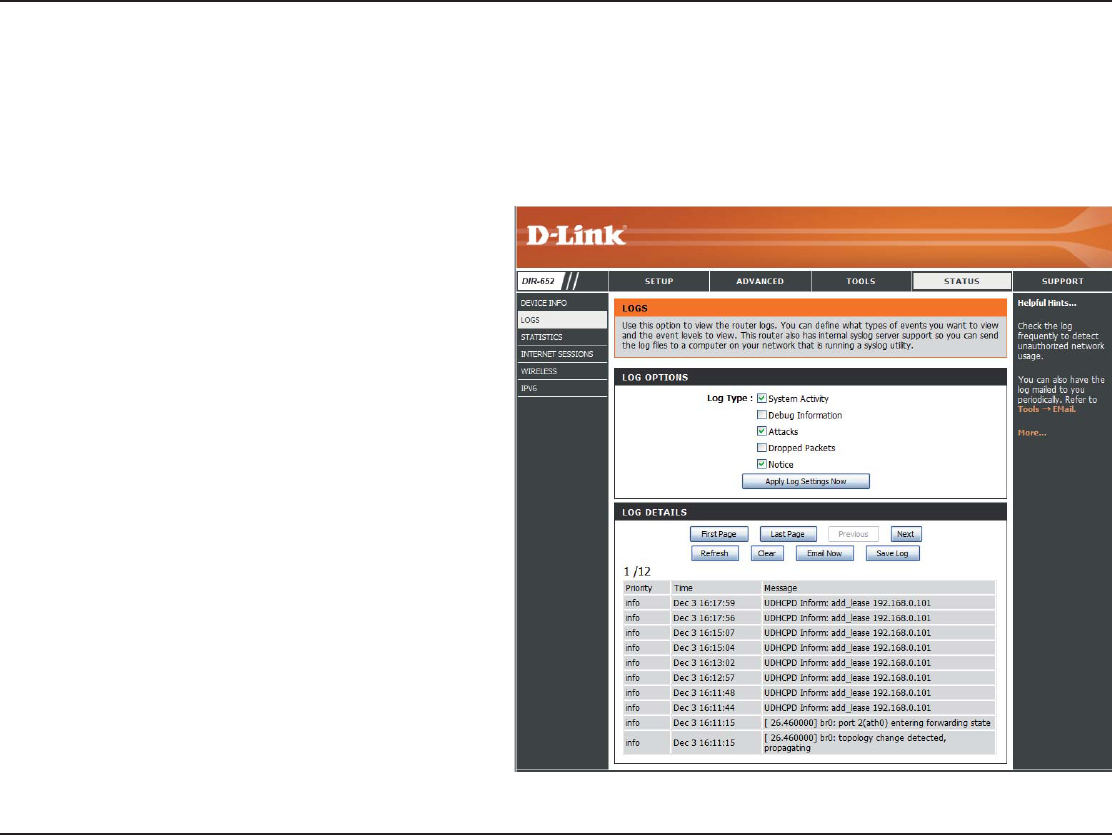The image size is (1112, 835).
Task: Select the log entry at Dec 3 16:15:07
Action: click(809, 633)
